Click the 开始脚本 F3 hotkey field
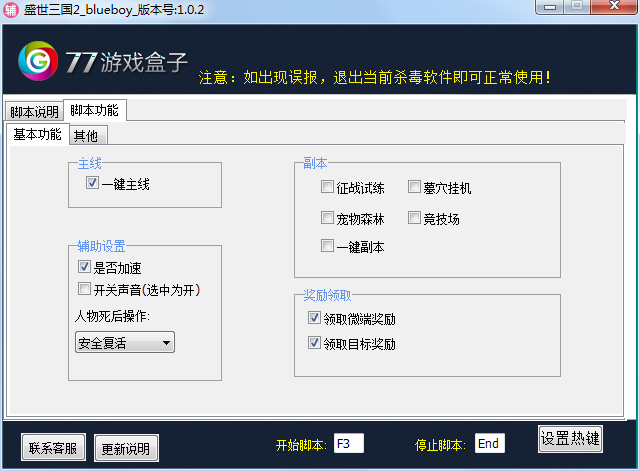The image size is (640, 471). tap(347, 443)
